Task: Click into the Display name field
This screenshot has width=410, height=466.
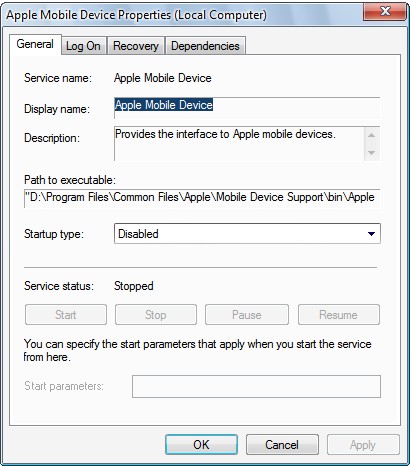Action: 247,108
